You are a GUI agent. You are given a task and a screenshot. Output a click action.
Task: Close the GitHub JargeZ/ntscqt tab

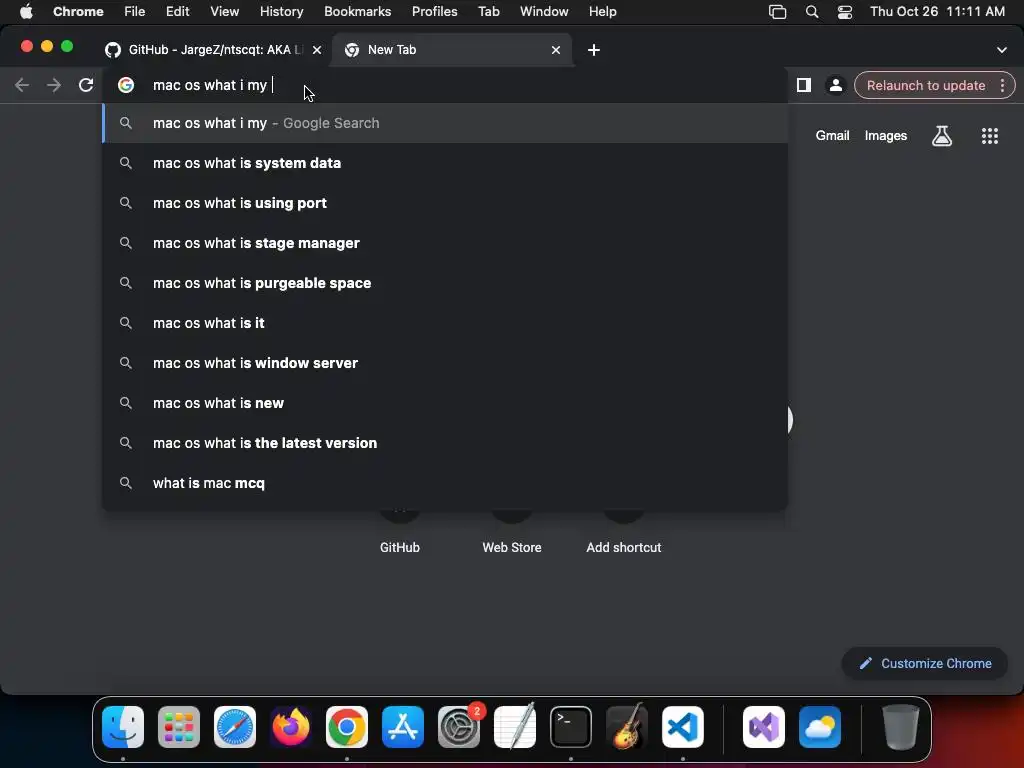coord(317,50)
